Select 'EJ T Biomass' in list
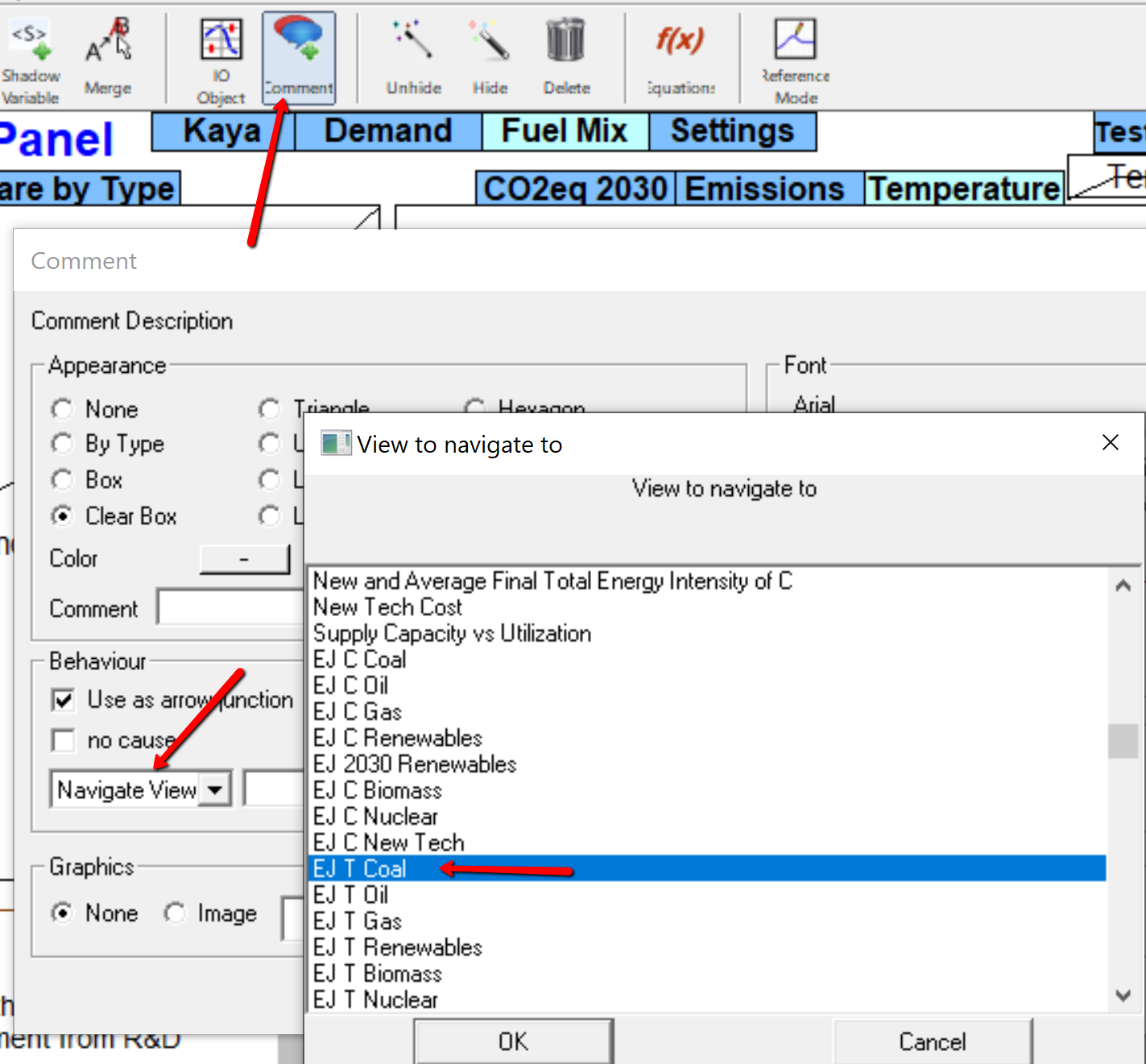This screenshot has width=1146, height=1064. [x=708, y=974]
